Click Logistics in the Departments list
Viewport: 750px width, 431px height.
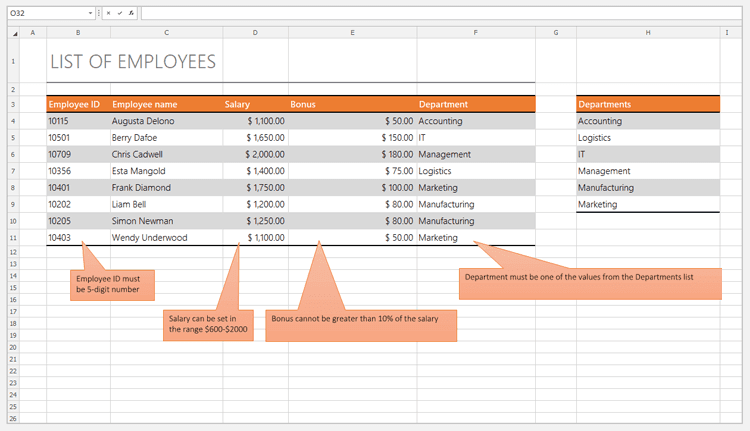click(648, 138)
